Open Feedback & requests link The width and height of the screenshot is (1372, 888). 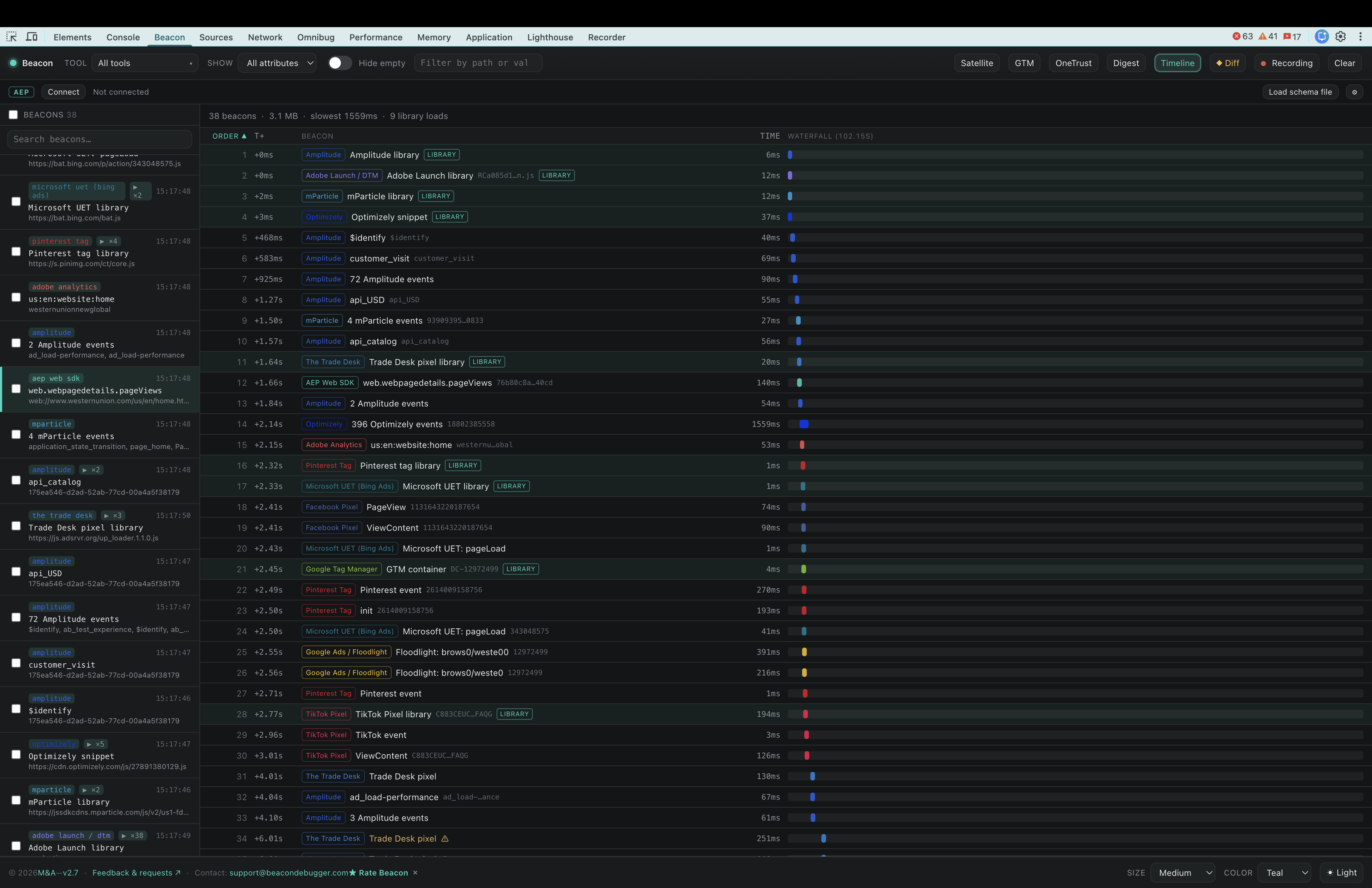(136, 872)
